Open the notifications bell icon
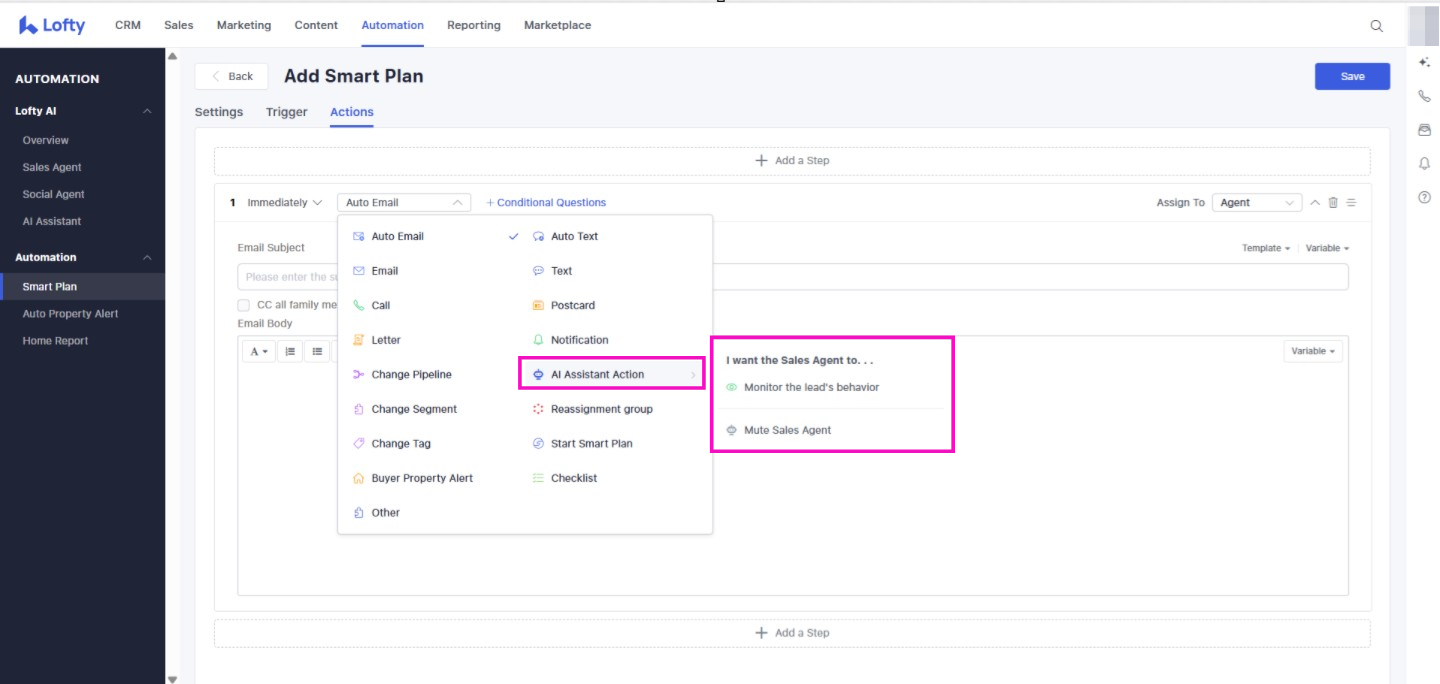1440x684 pixels. point(1424,164)
